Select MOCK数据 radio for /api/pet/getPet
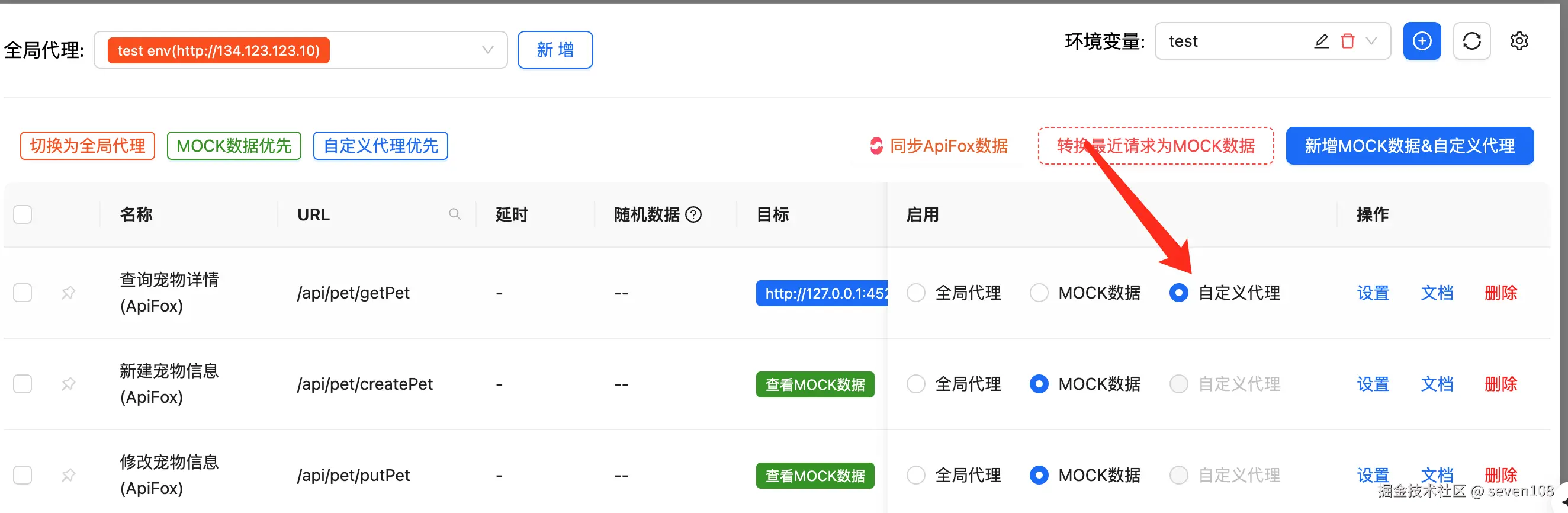 click(1039, 293)
